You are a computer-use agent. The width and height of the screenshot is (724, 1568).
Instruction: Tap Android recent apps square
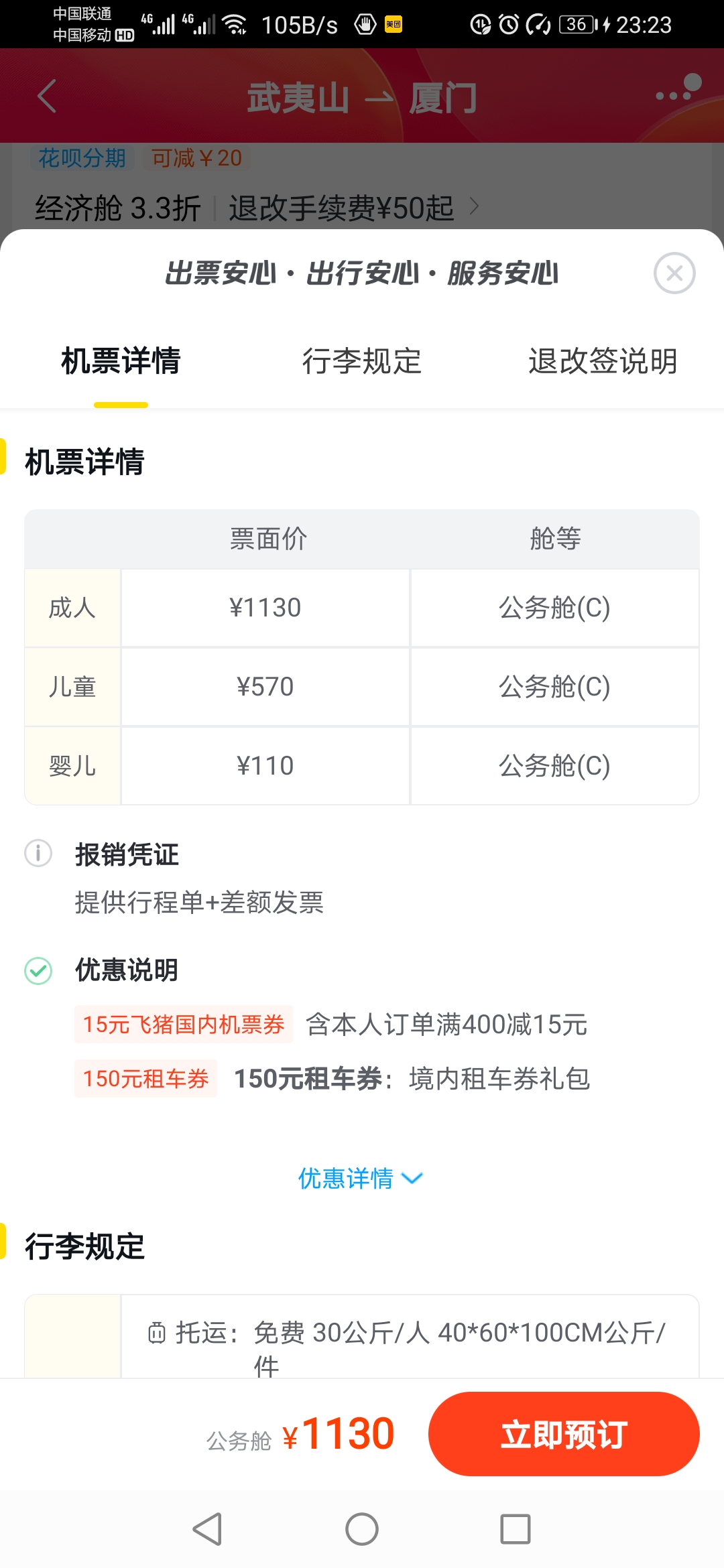[x=516, y=1529]
